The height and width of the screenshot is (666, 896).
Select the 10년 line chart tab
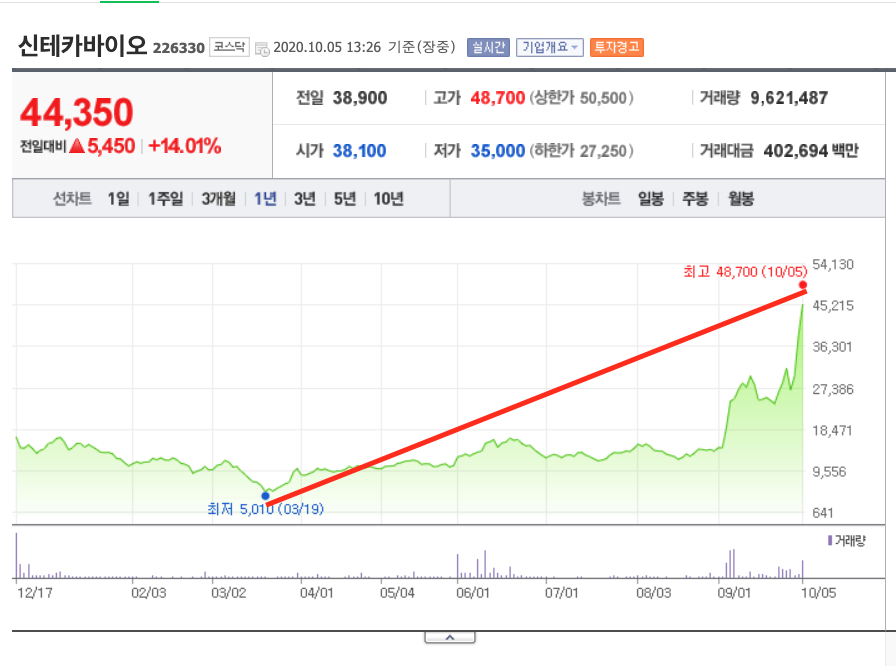389,199
